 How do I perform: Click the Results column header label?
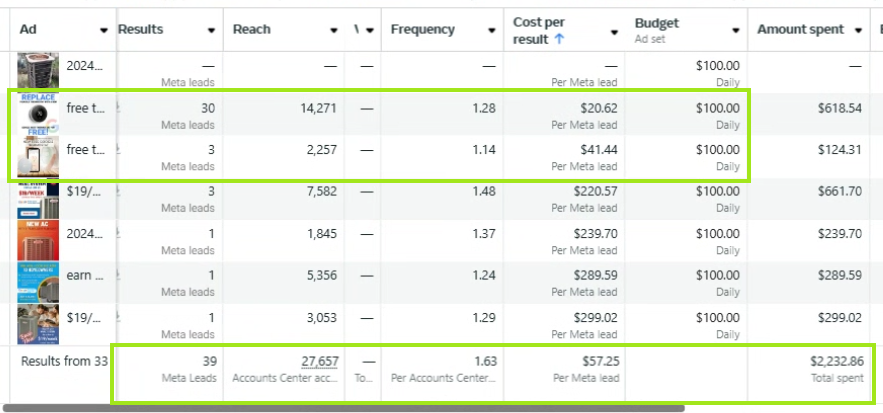click(141, 30)
